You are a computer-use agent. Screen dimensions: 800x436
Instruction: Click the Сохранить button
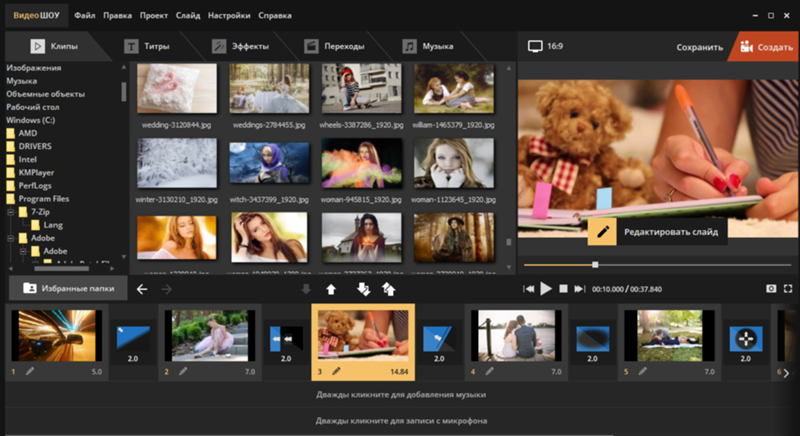[x=699, y=46]
